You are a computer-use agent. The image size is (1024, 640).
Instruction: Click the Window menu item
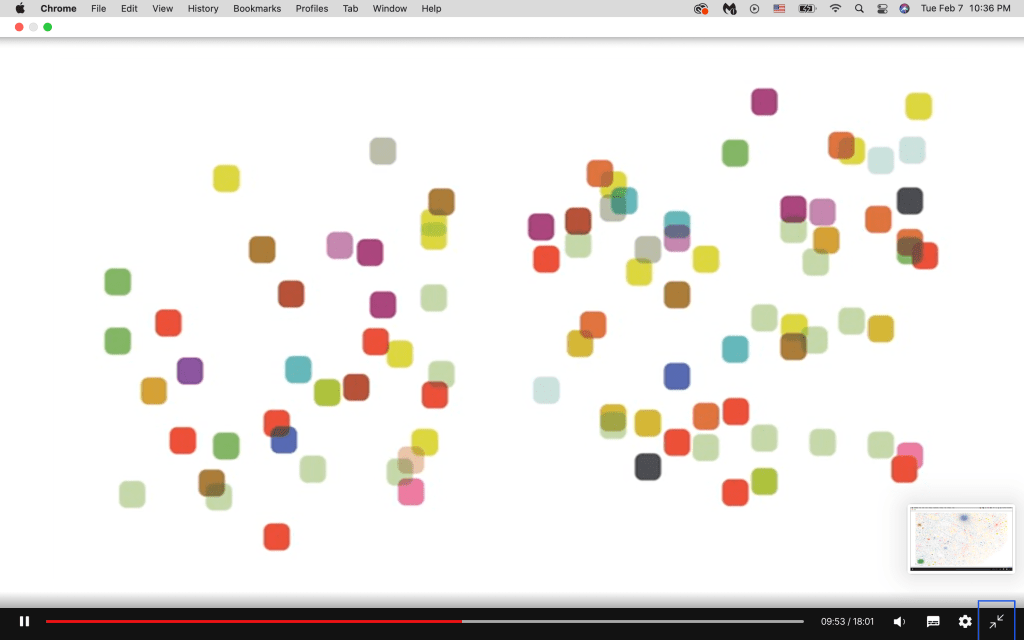click(x=389, y=8)
